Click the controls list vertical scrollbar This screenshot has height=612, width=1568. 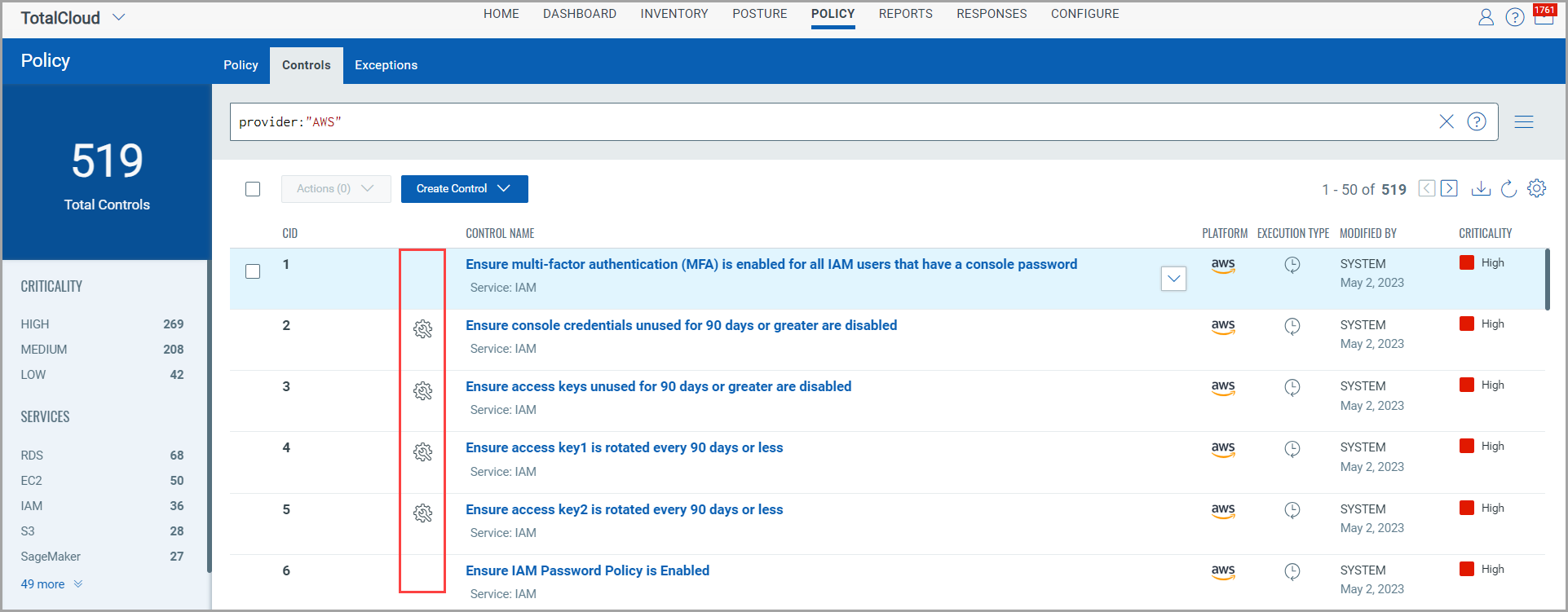point(1548,280)
